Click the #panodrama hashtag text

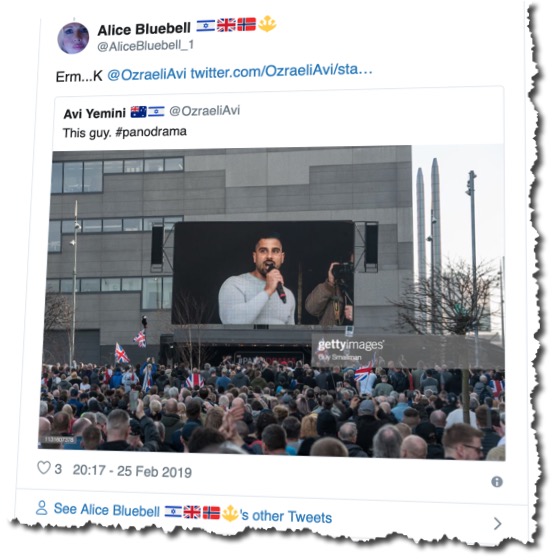tap(151, 132)
